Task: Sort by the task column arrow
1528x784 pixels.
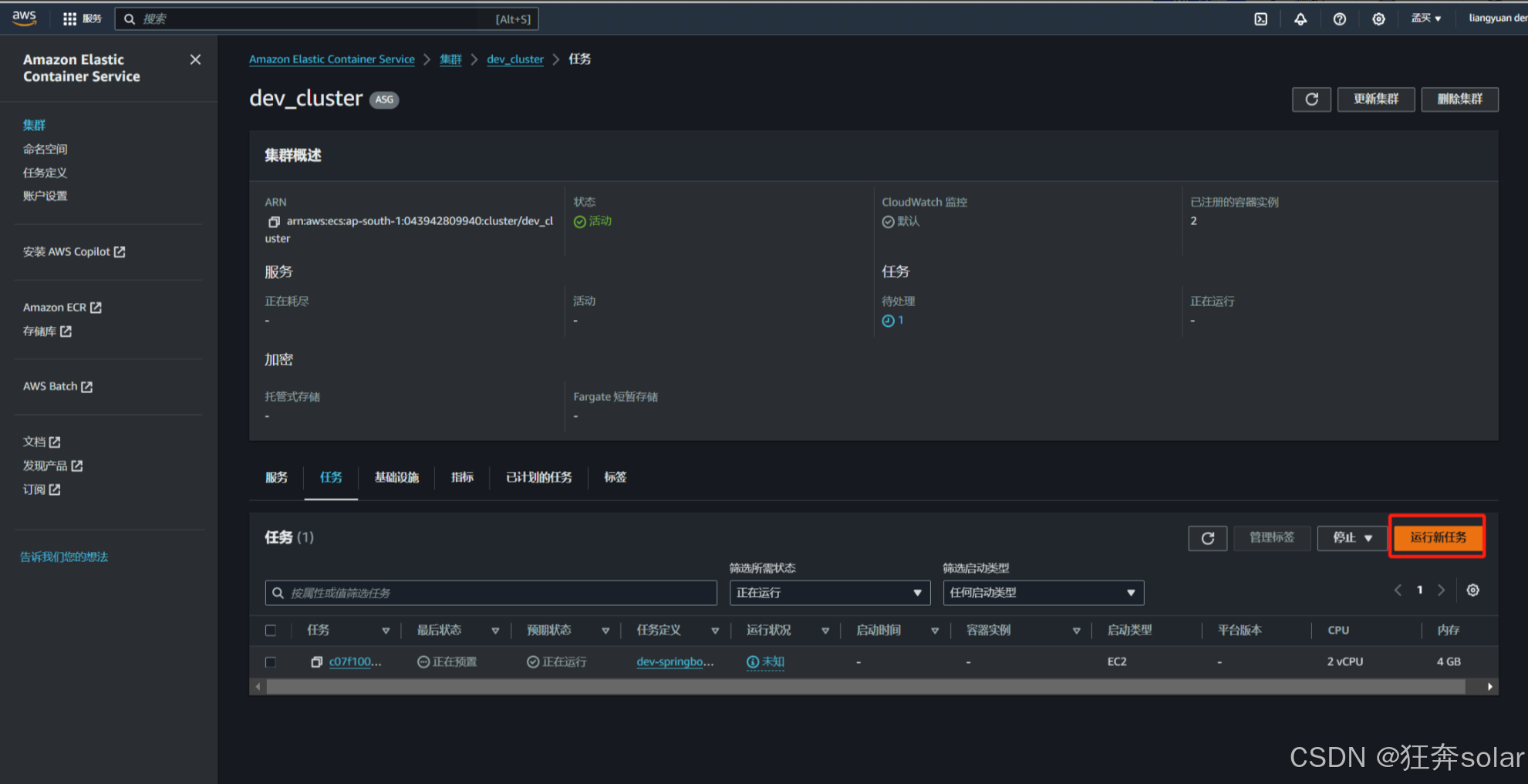Action: (386, 631)
